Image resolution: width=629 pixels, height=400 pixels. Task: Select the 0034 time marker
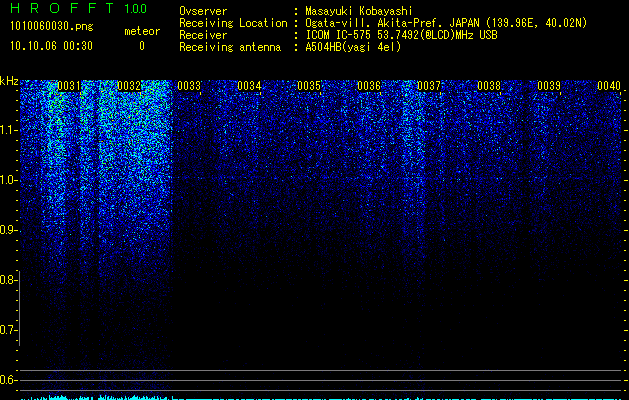249,86
